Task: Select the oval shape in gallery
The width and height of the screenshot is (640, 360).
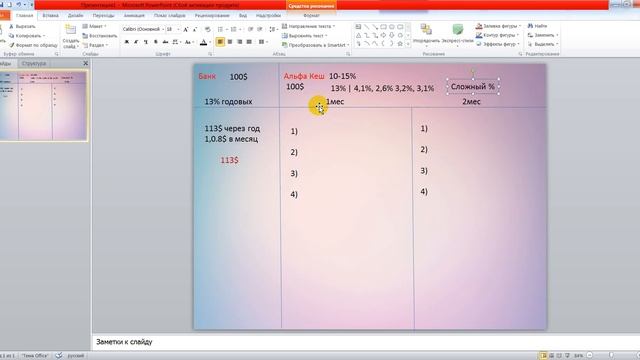Action: [x=392, y=27]
